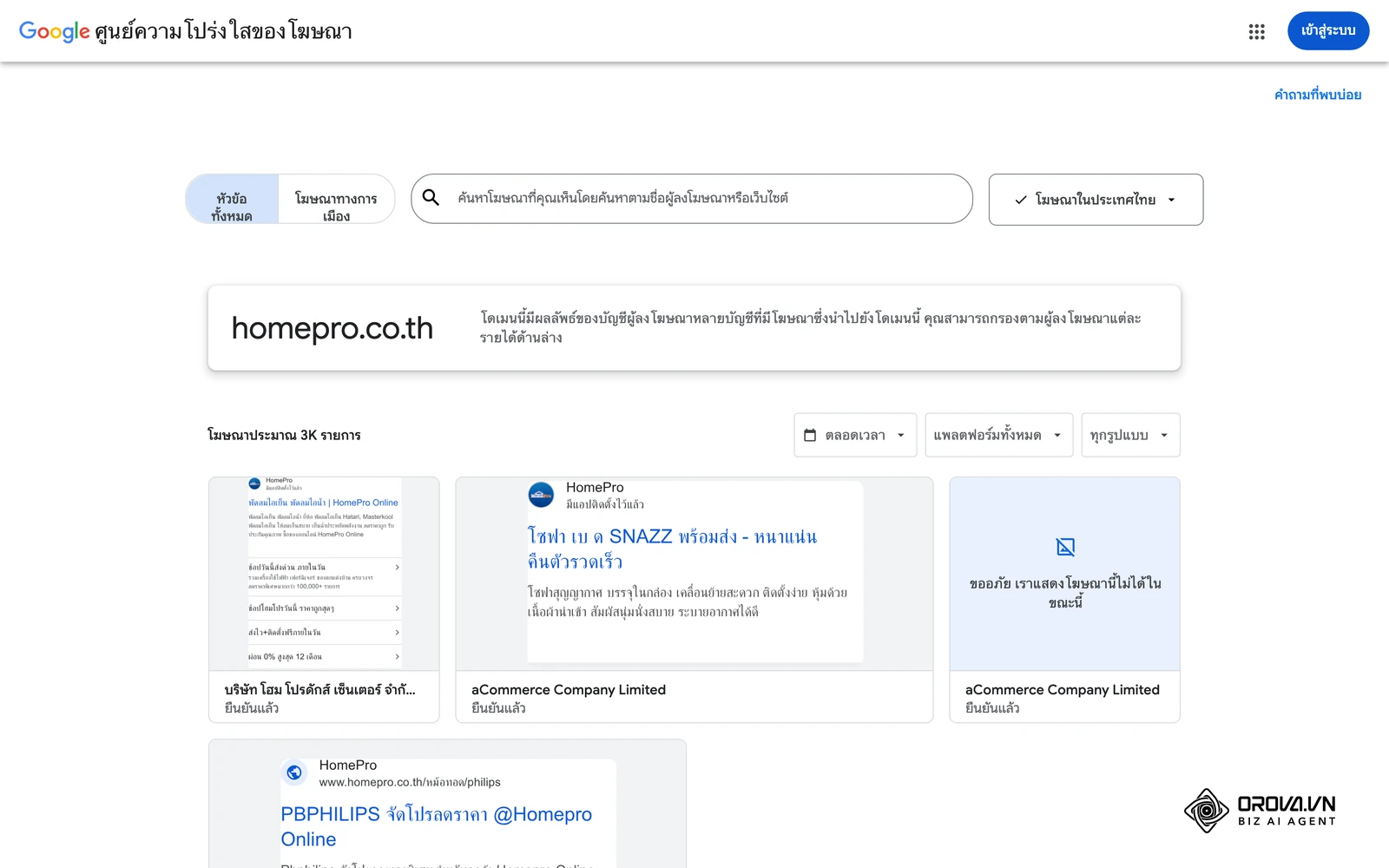The width and height of the screenshot is (1389, 868).
Task: Click the image-unavailable icon in third ad card
Action: (1065, 547)
